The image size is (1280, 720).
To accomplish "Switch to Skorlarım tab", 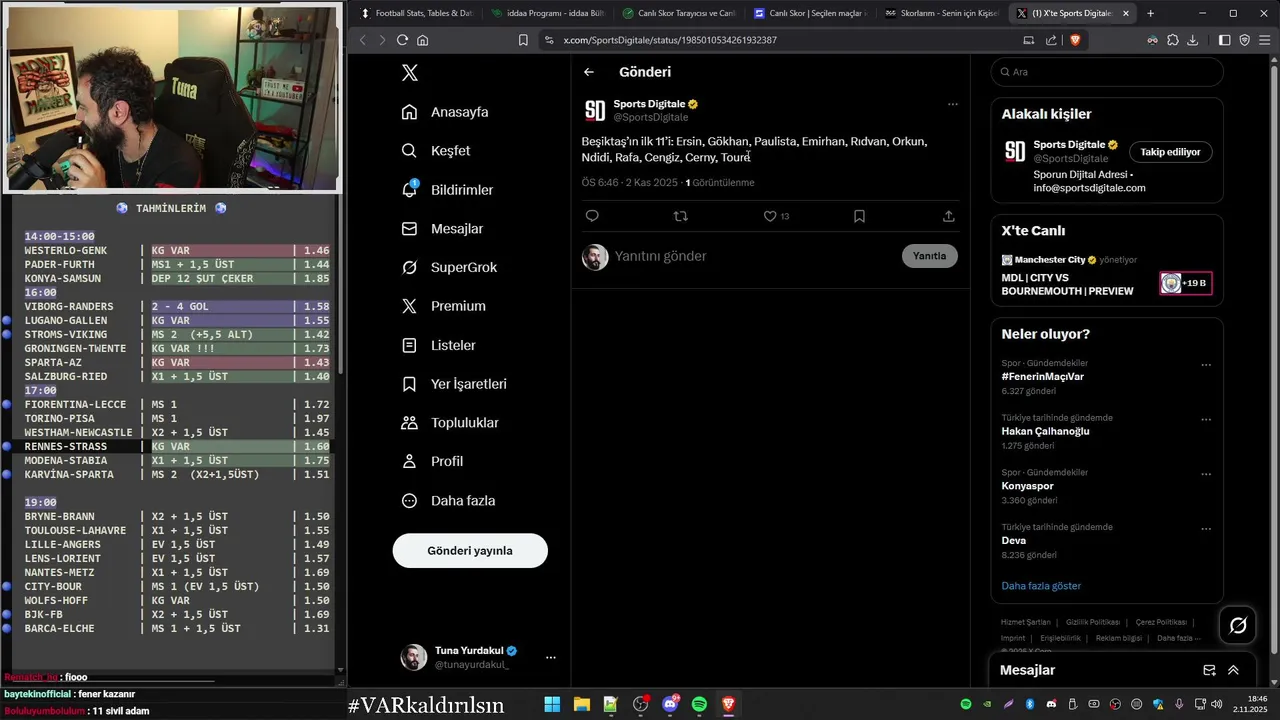I will [941, 13].
